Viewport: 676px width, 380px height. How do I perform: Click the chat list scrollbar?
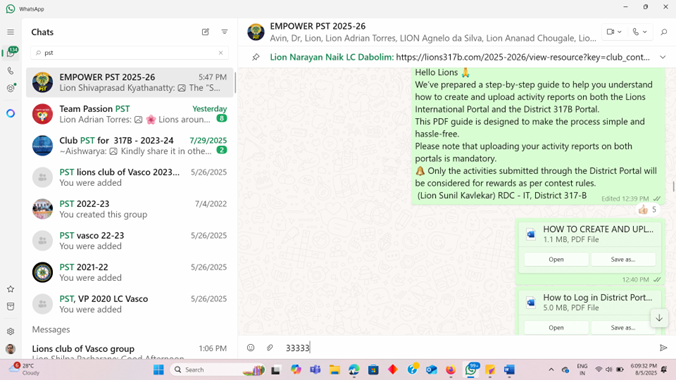click(x=235, y=82)
